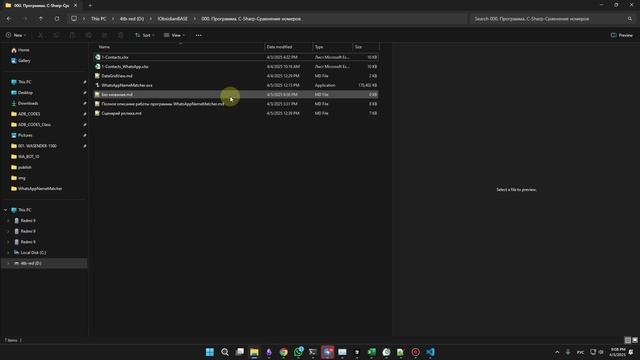
Task: Click !ObsidianBASE in the address breadcrumb
Action: click(x=173, y=19)
